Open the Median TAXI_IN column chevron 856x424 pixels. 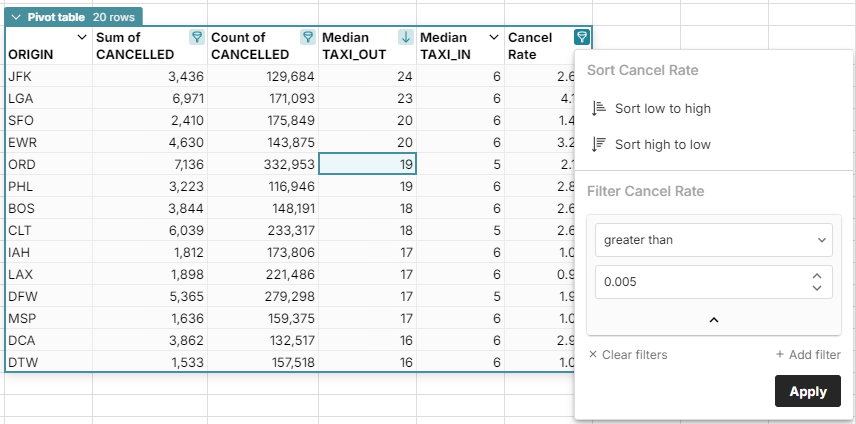(x=493, y=37)
